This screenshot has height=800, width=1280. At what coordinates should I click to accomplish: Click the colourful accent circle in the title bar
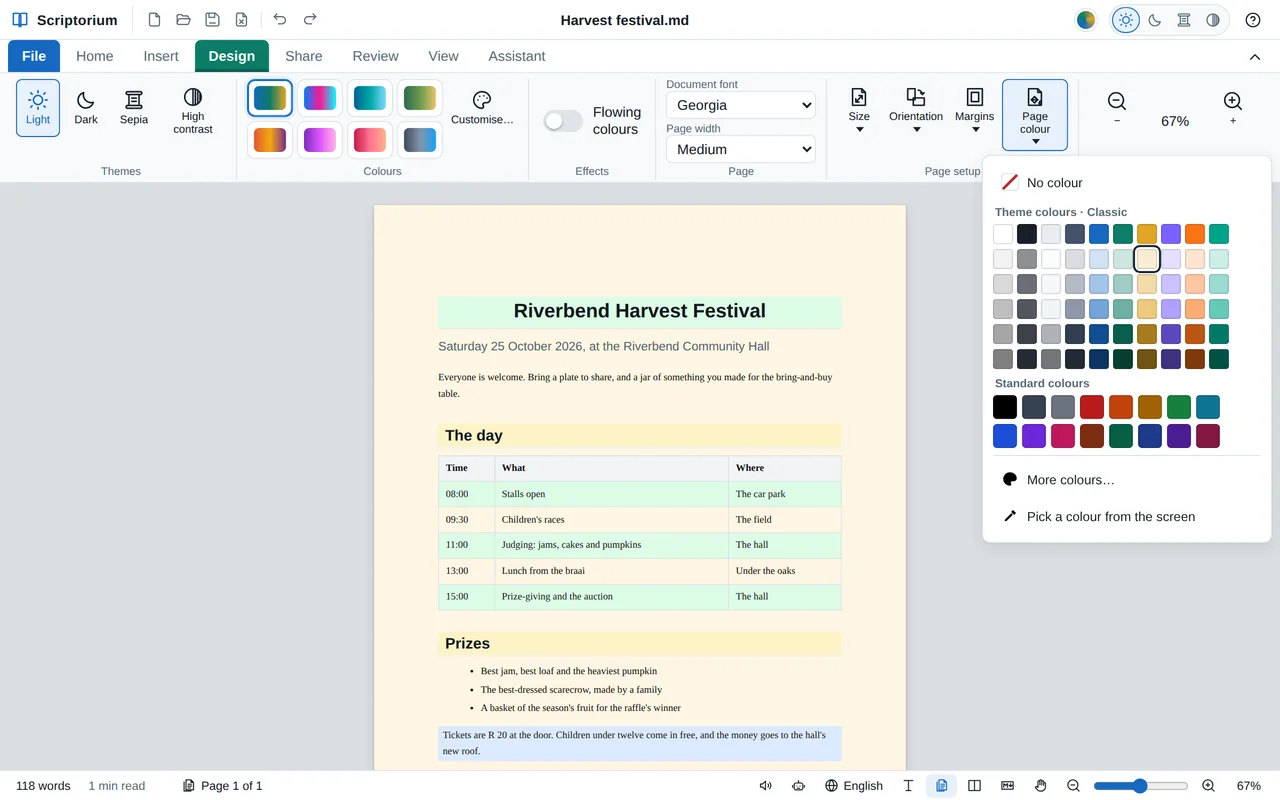click(x=1086, y=20)
